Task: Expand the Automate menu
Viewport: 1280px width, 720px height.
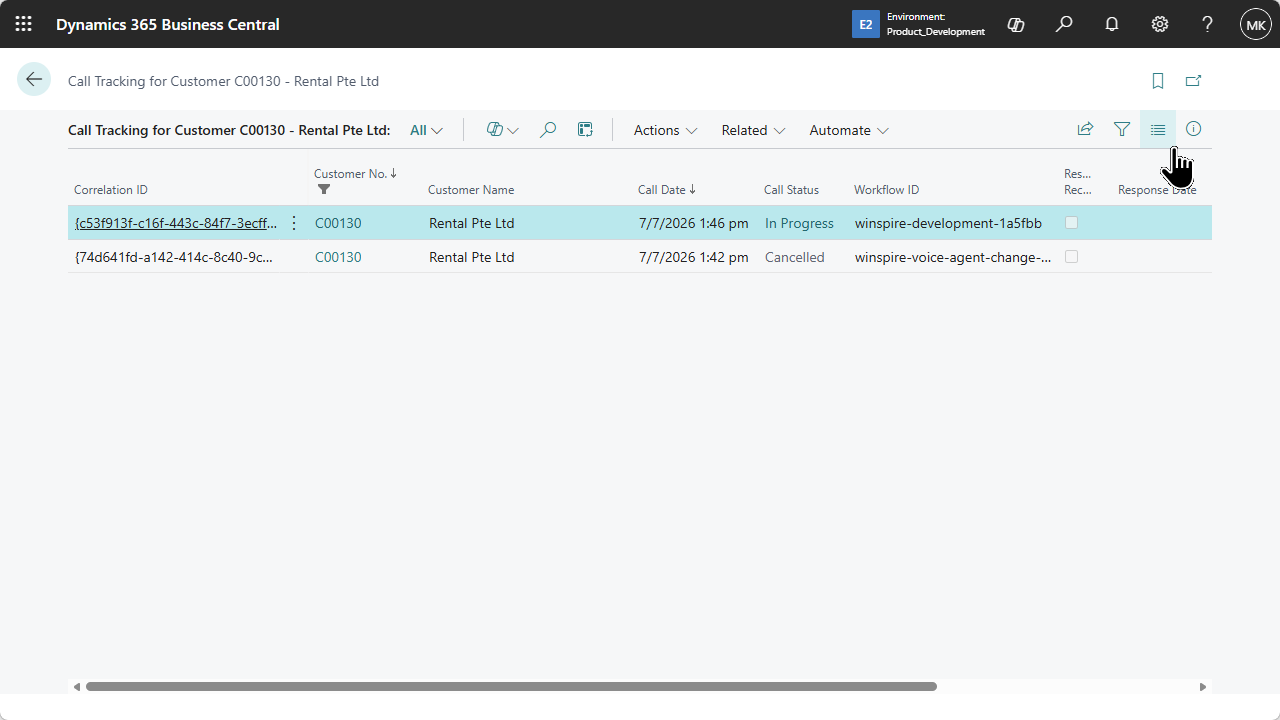Action: coord(849,130)
